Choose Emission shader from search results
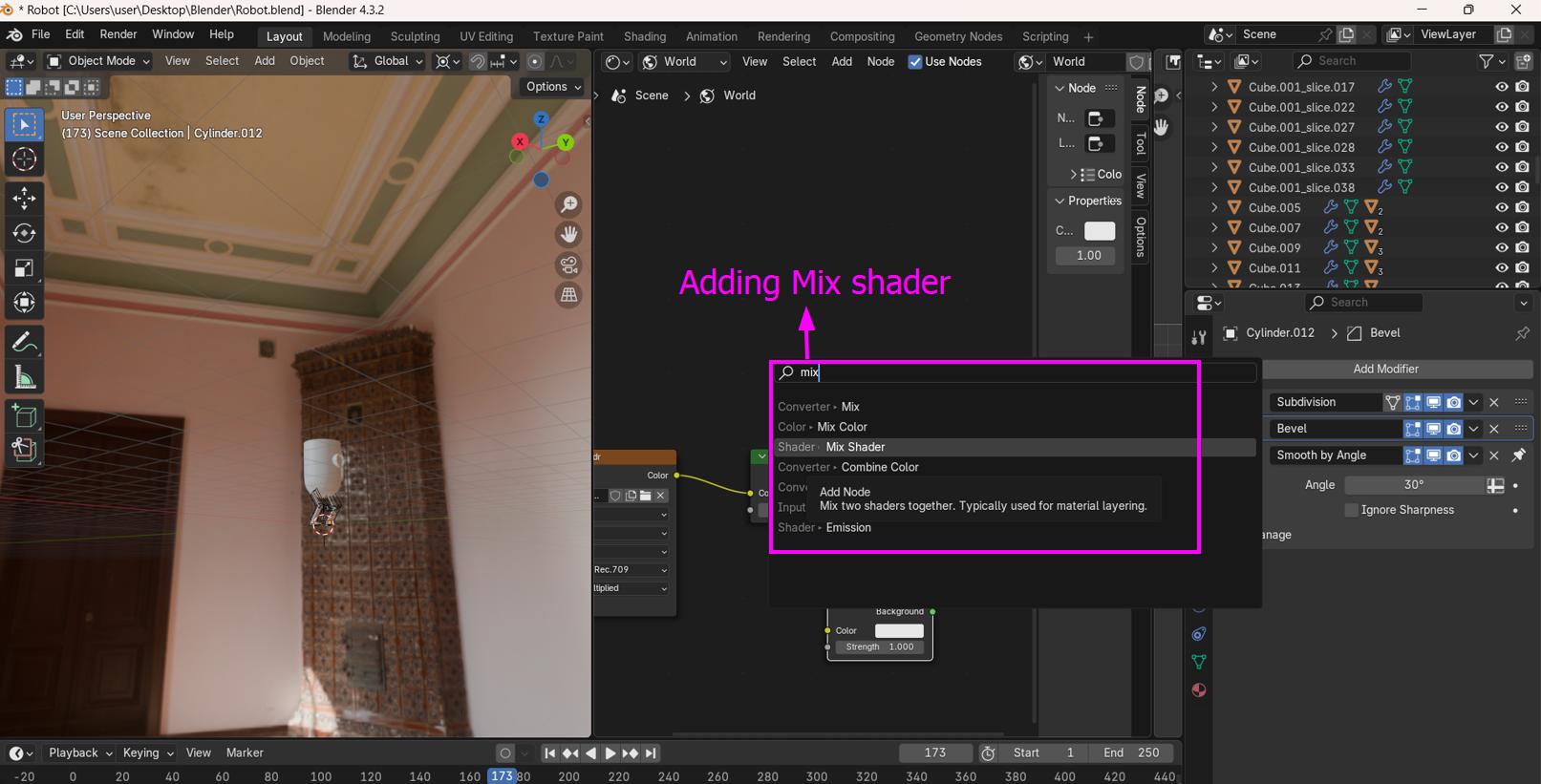The image size is (1541, 784). (1015, 527)
